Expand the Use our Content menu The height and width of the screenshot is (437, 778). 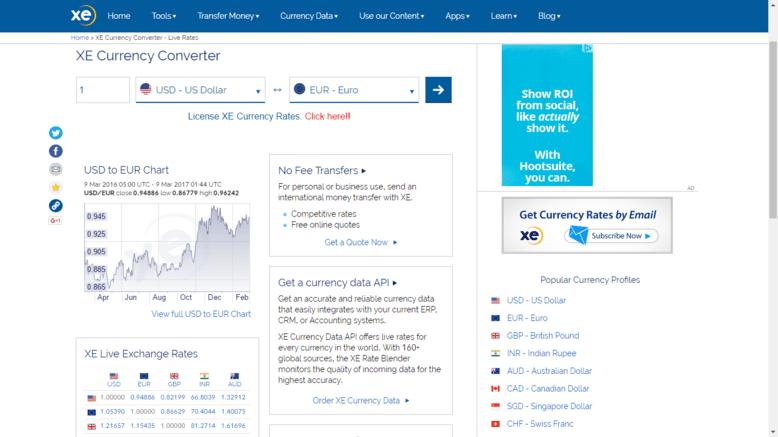click(391, 16)
